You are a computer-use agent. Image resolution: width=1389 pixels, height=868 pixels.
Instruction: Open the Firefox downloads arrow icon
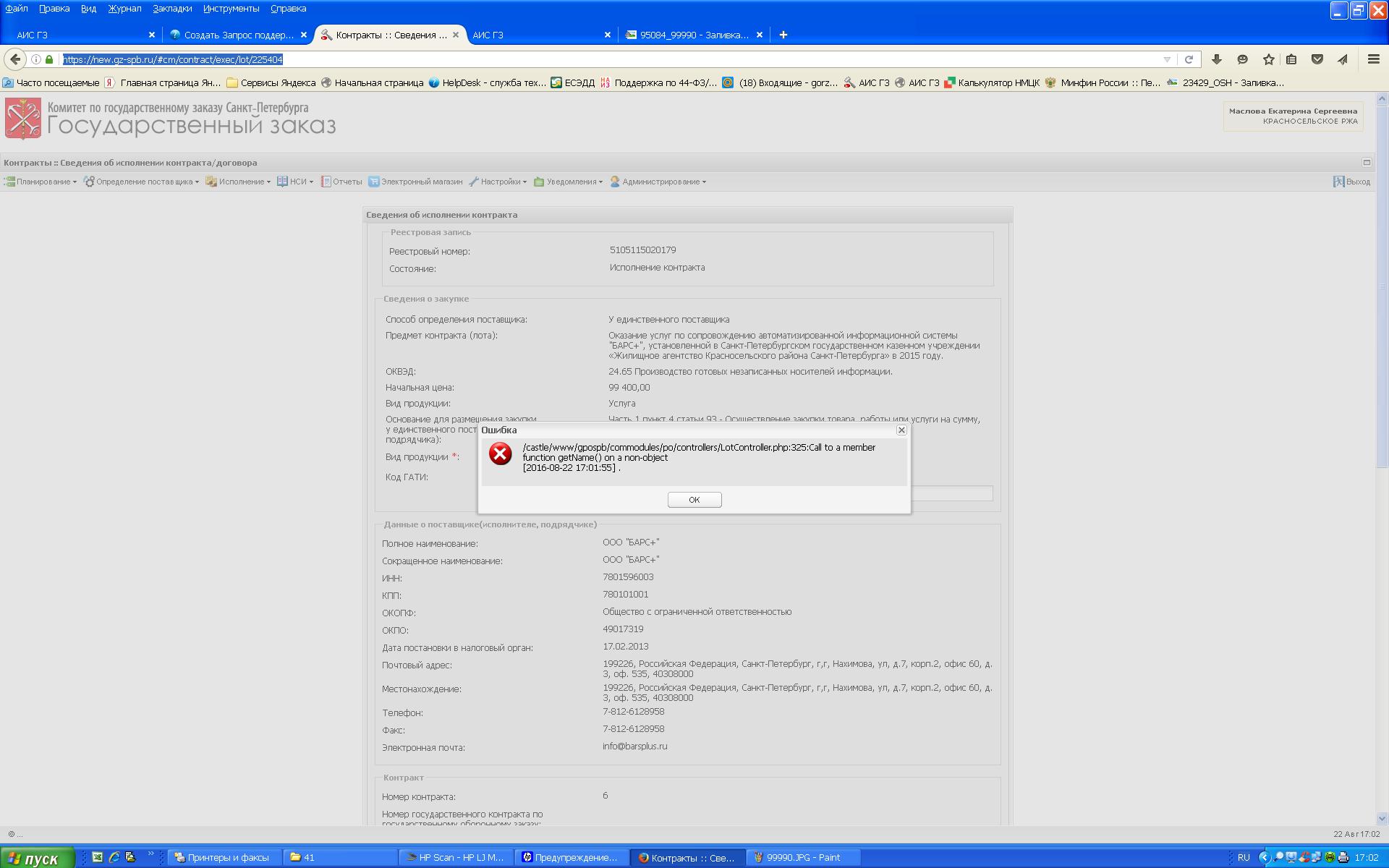[x=1217, y=59]
